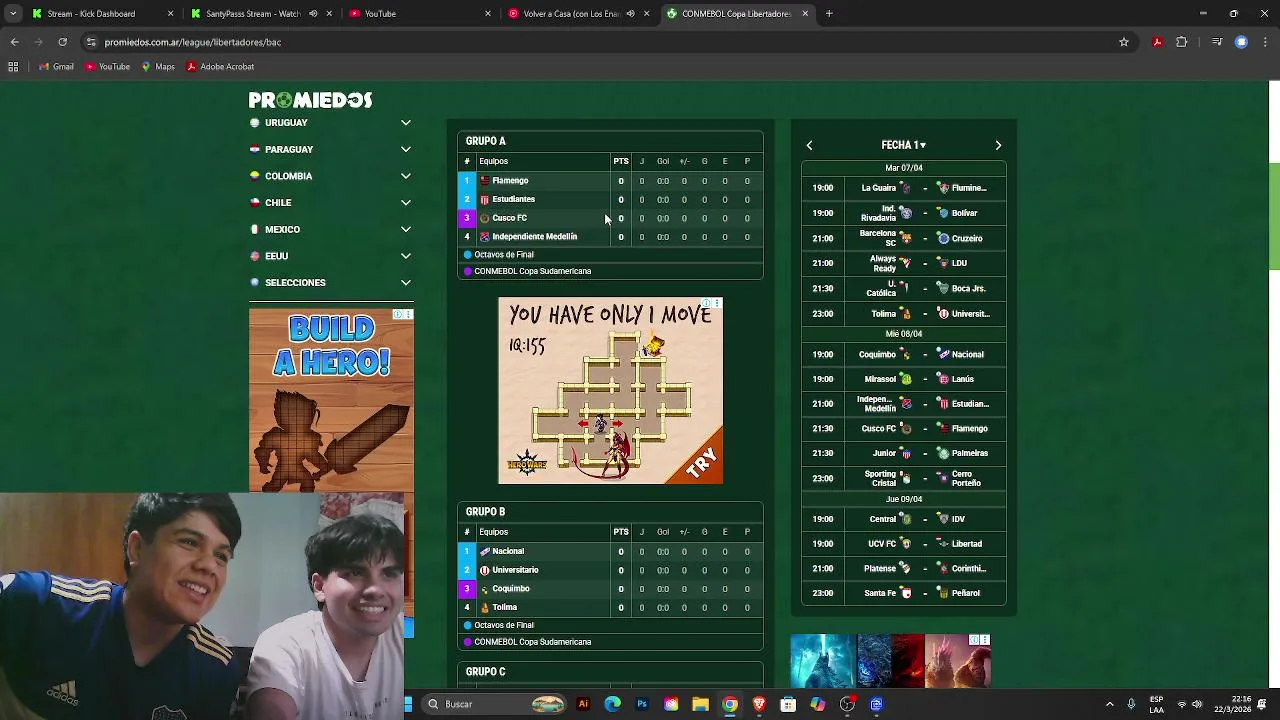1280x720 pixels.
Task: Go to the previous fecha with left arrow
Action: click(809, 145)
